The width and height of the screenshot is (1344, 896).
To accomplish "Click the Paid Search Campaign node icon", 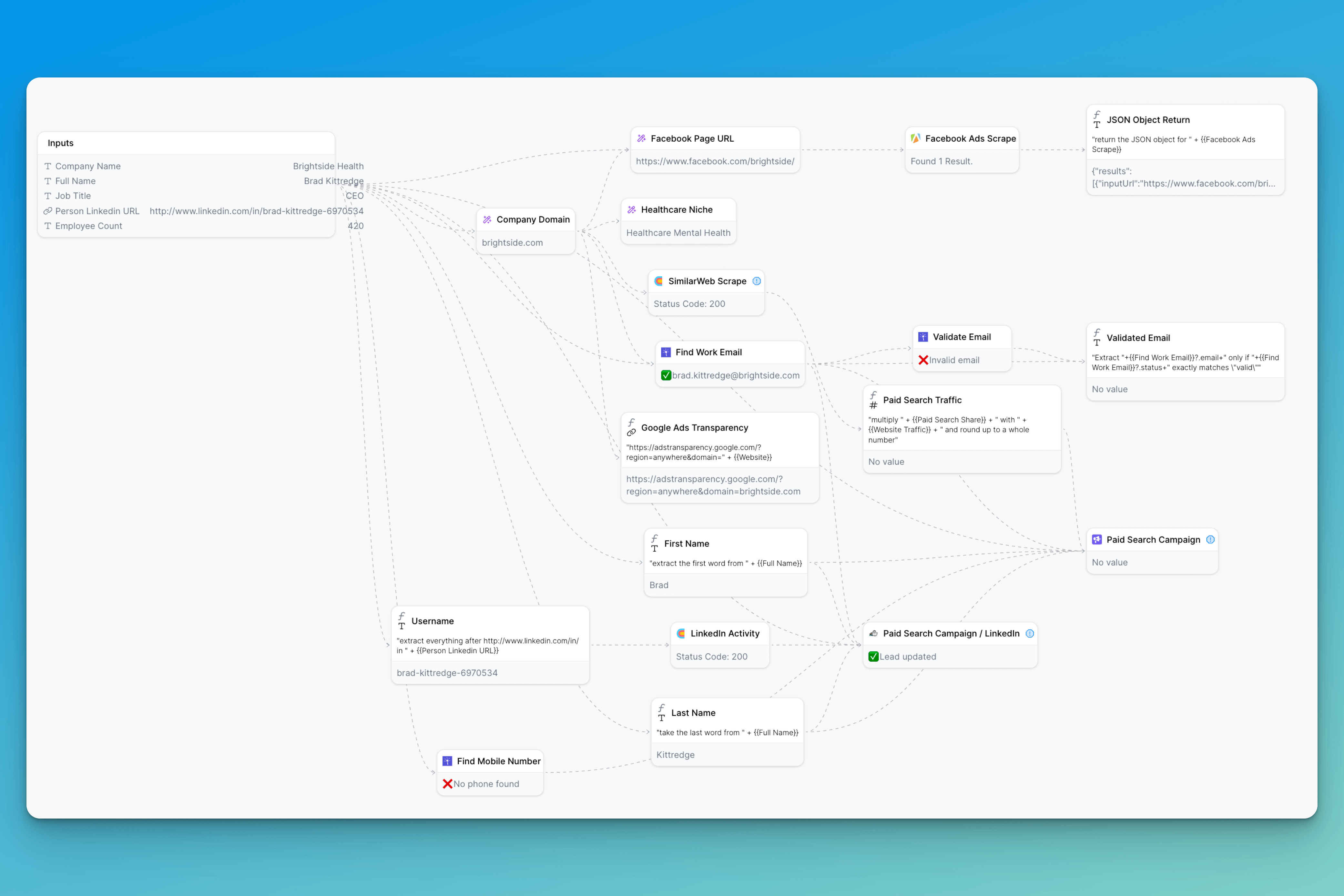I will pos(1096,539).
